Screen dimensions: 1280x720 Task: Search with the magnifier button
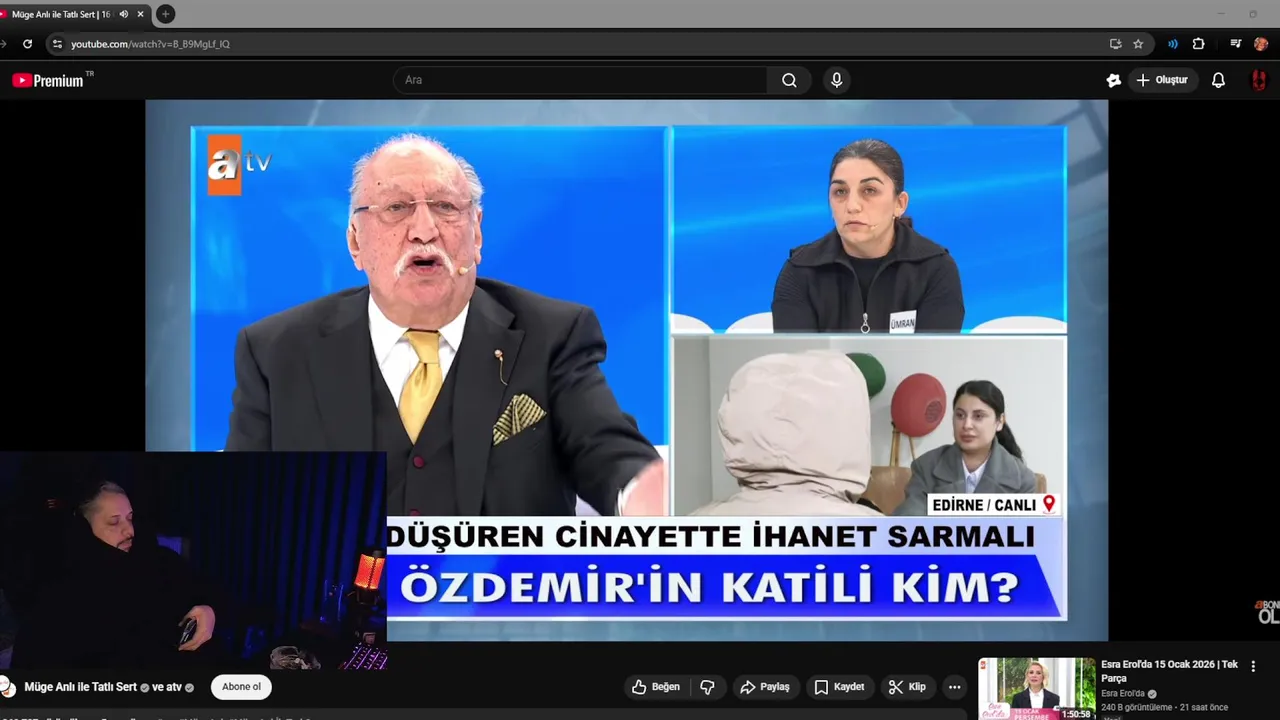789,80
